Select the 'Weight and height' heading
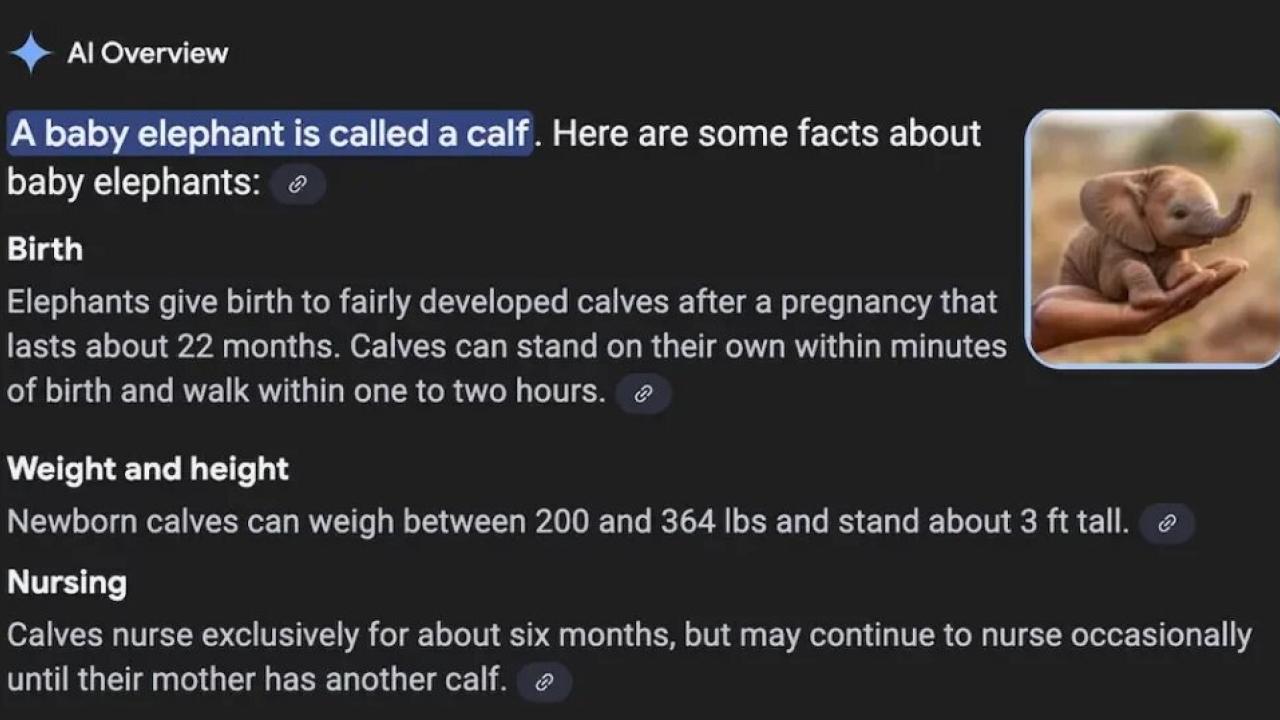 click(148, 469)
